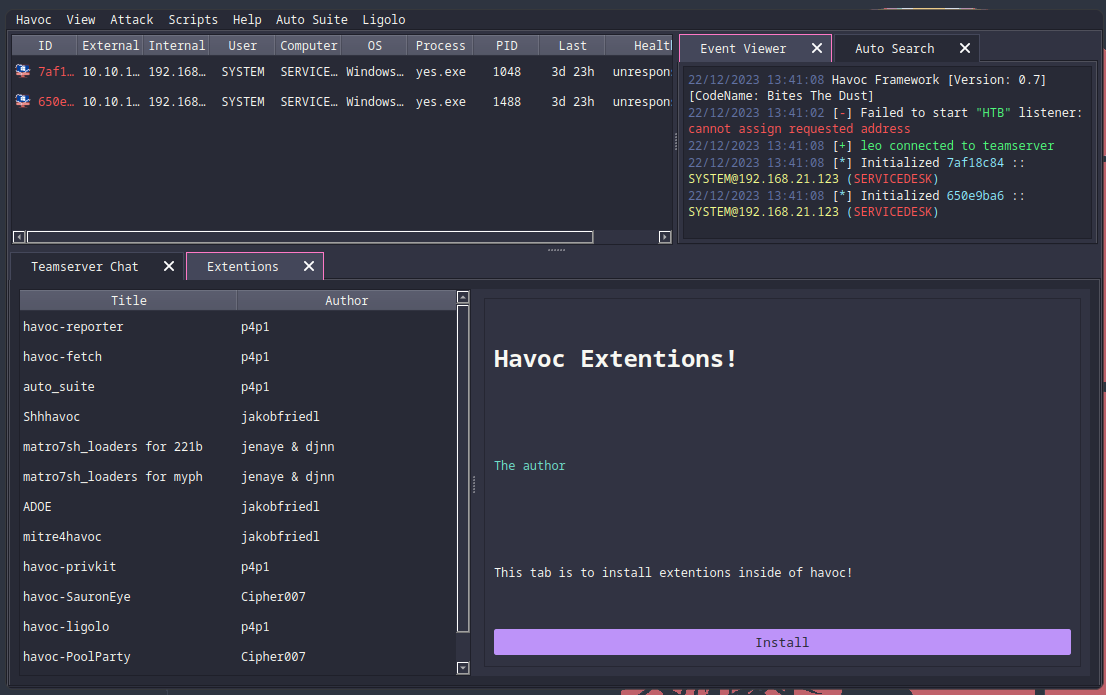Close the Extentions tab
This screenshot has width=1106, height=695.
tap(309, 267)
